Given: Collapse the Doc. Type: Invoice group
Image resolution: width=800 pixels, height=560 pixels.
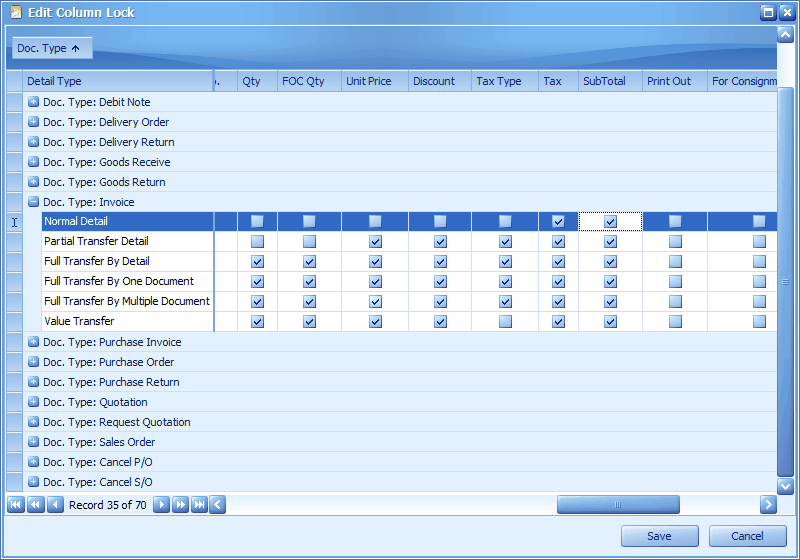Looking at the screenshot, I should (33, 202).
